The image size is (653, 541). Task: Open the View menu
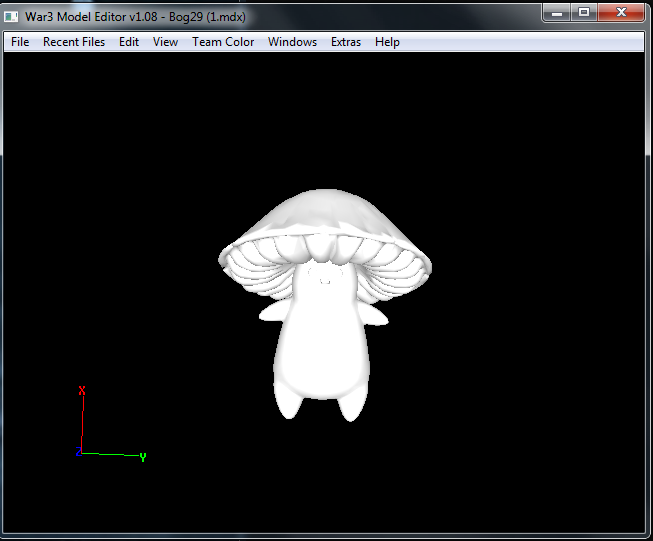pyautogui.click(x=165, y=42)
